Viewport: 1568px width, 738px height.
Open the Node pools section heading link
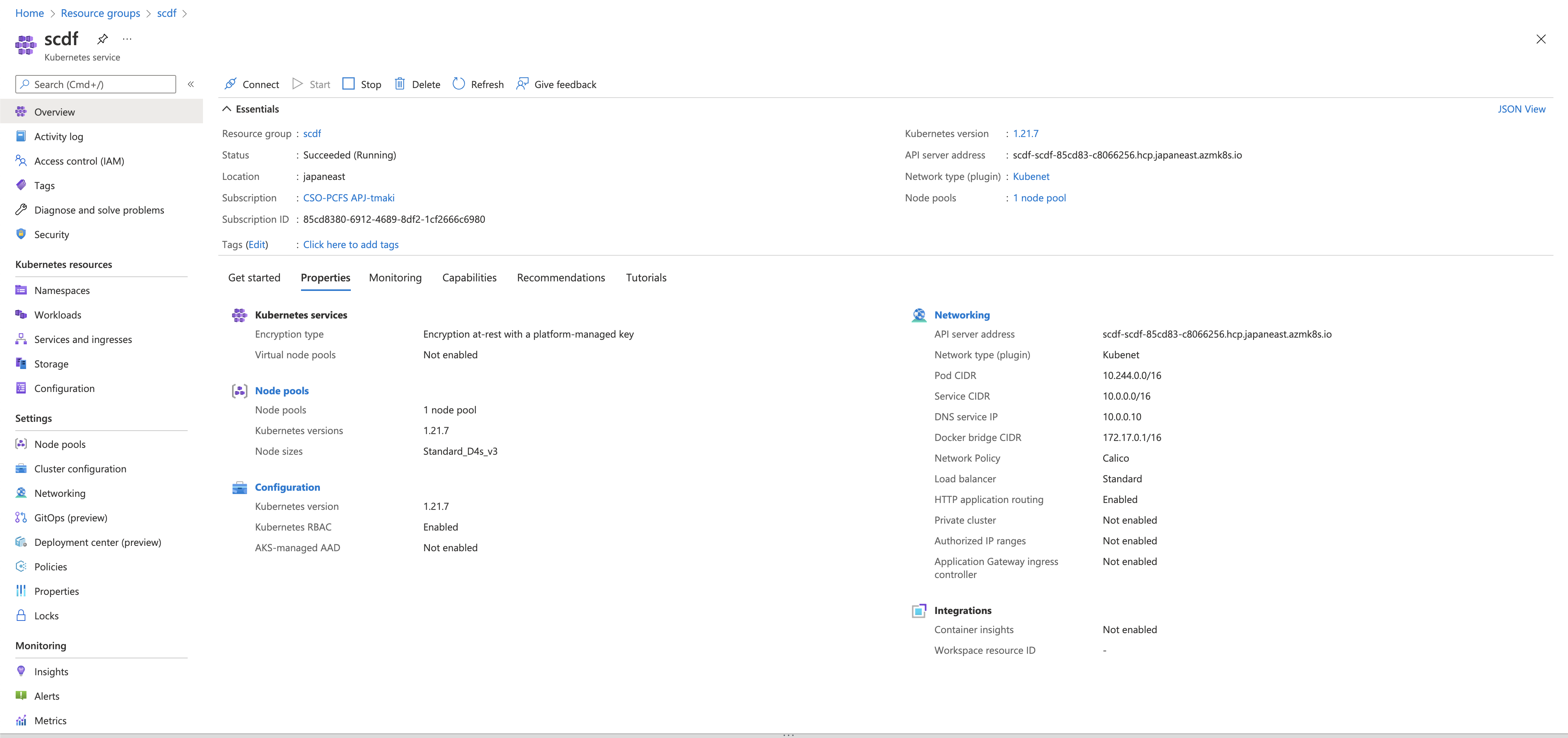coord(282,390)
